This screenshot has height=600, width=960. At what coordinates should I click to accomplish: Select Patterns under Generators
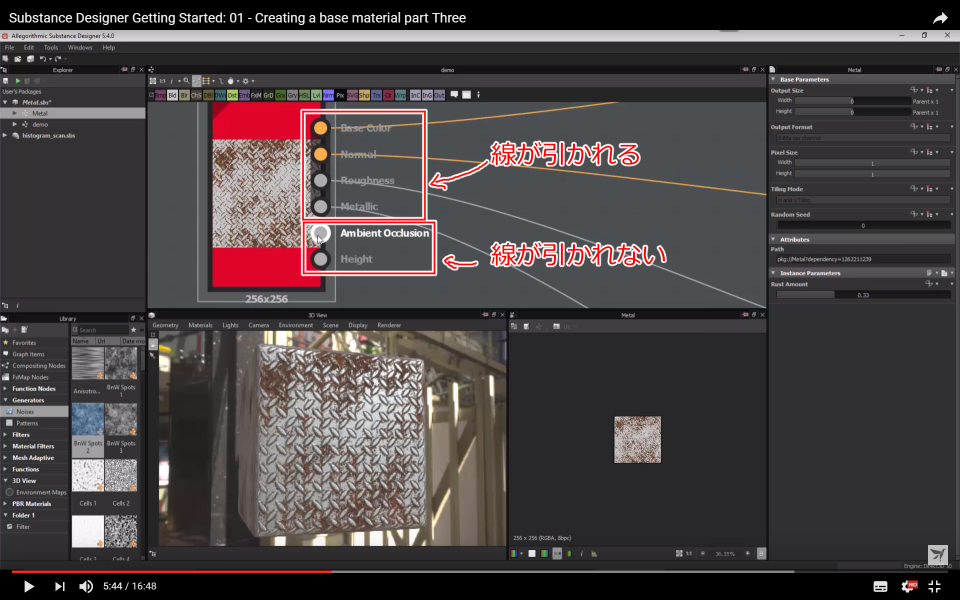pyautogui.click(x=27, y=423)
